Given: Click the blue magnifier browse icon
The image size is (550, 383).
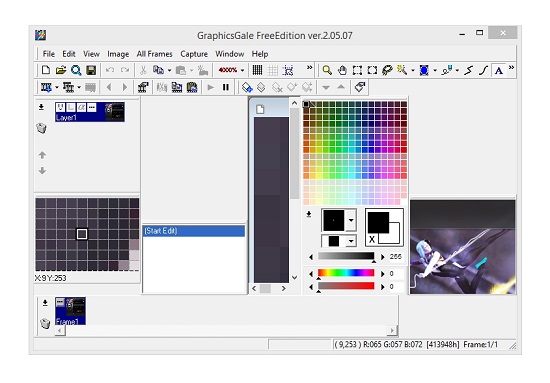Looking at the screenshot, I should 76,70.
